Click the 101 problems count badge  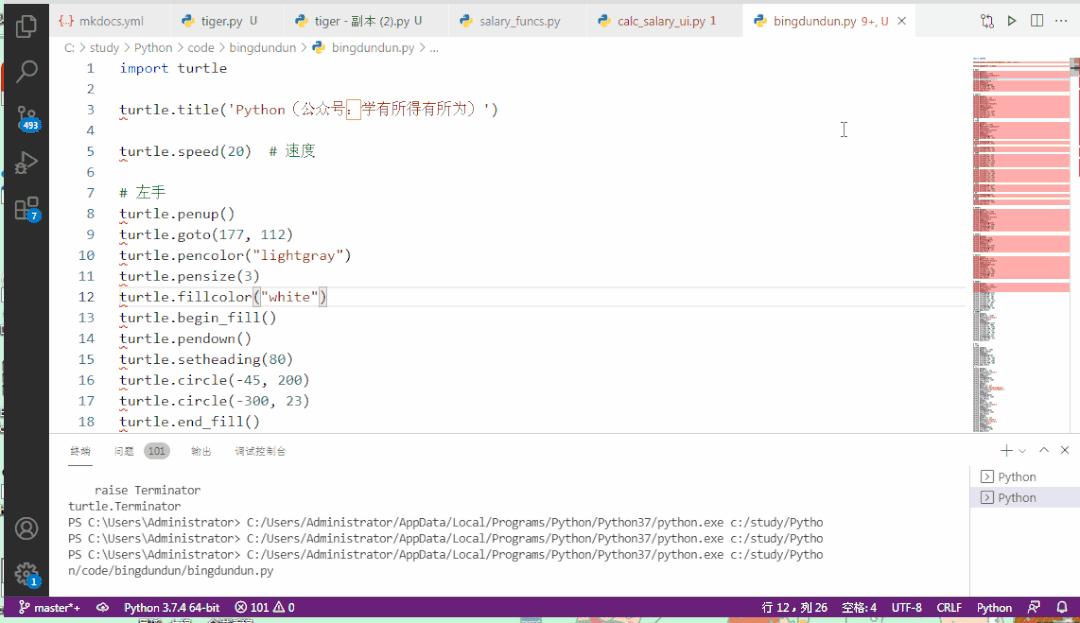tap(156, 452)
